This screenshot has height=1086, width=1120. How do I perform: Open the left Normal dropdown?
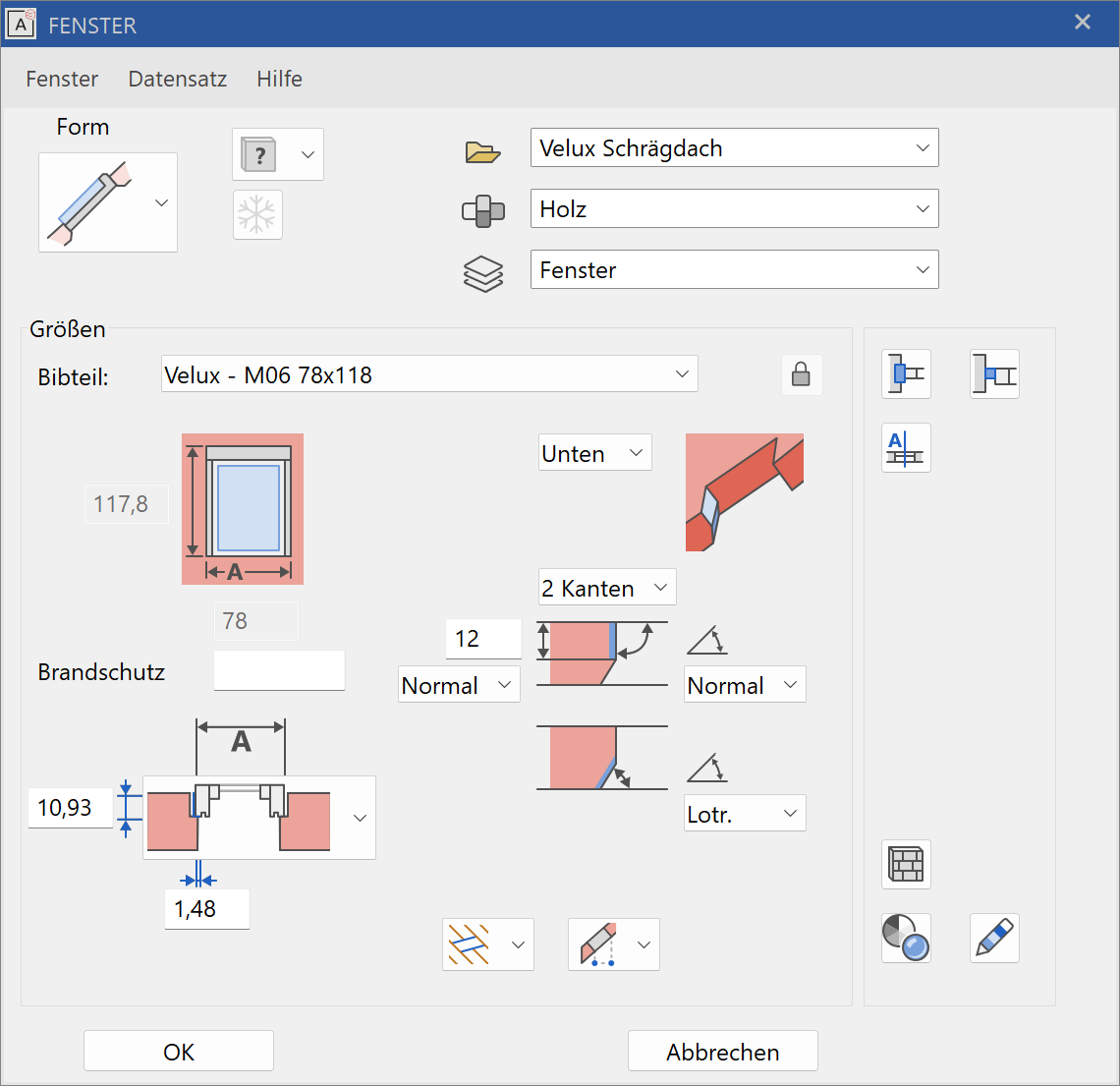click(x=459, y=684)
